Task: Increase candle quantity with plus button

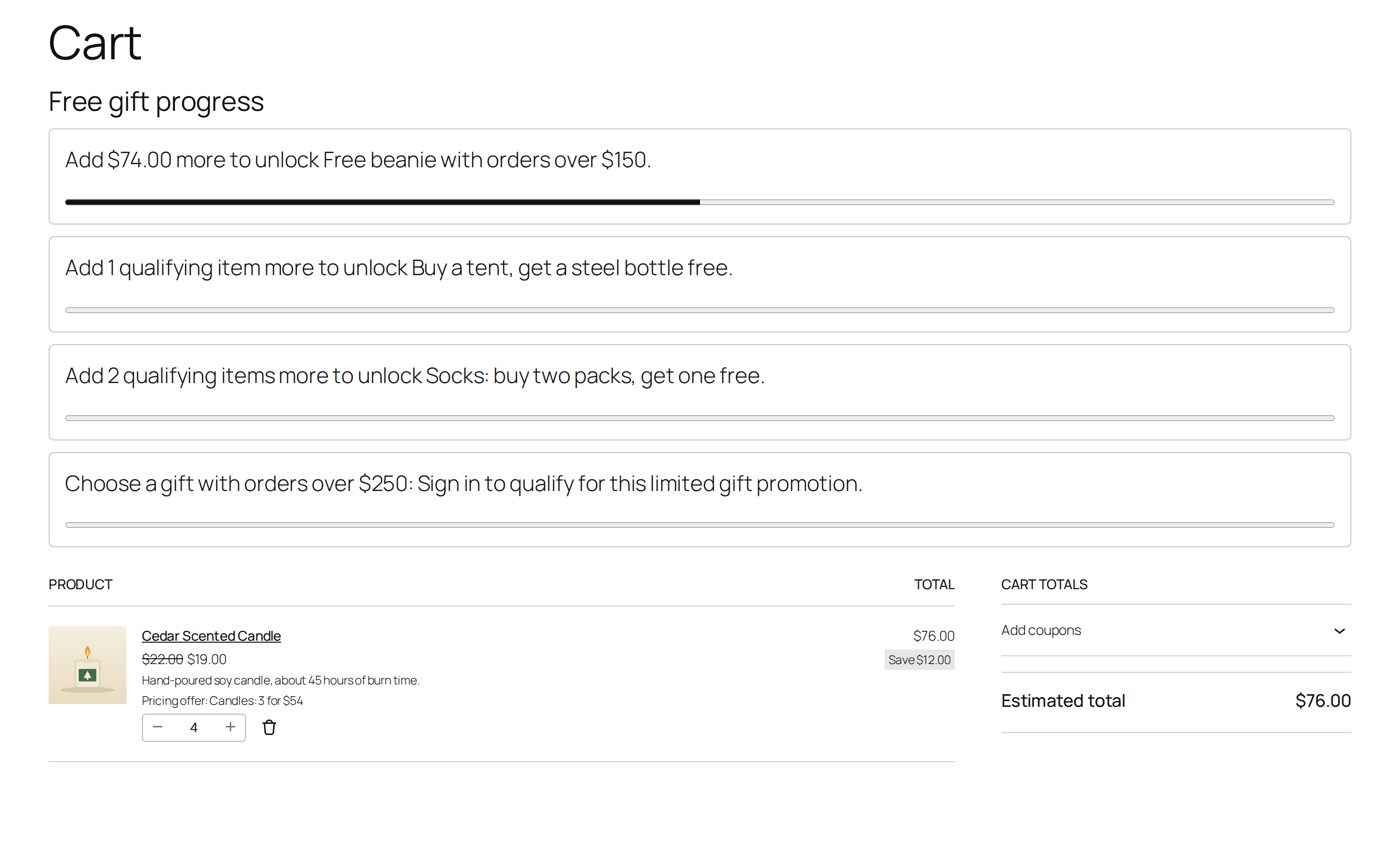Action: click(x=230, y=727)
